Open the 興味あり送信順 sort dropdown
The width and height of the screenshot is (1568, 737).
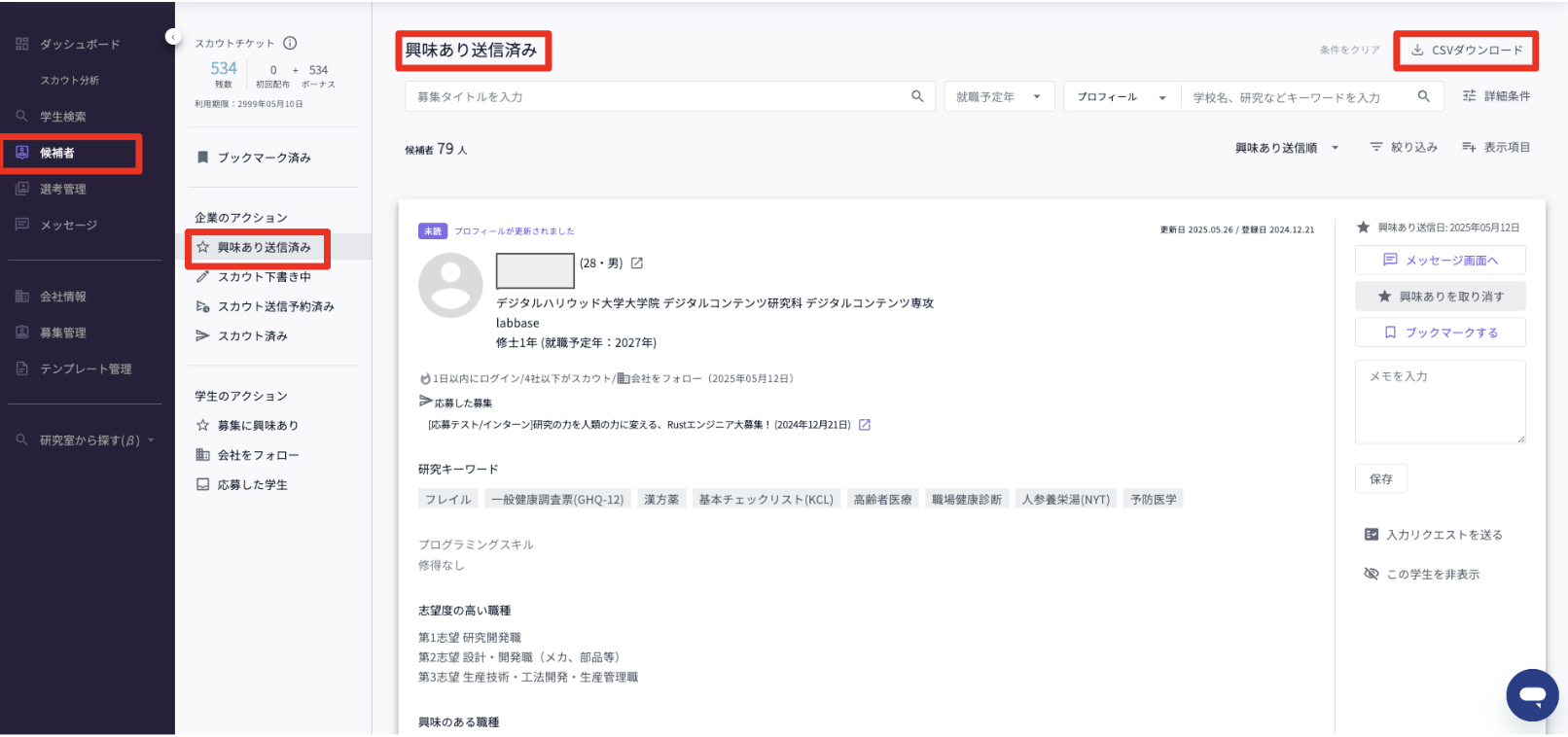(1287, 148)
